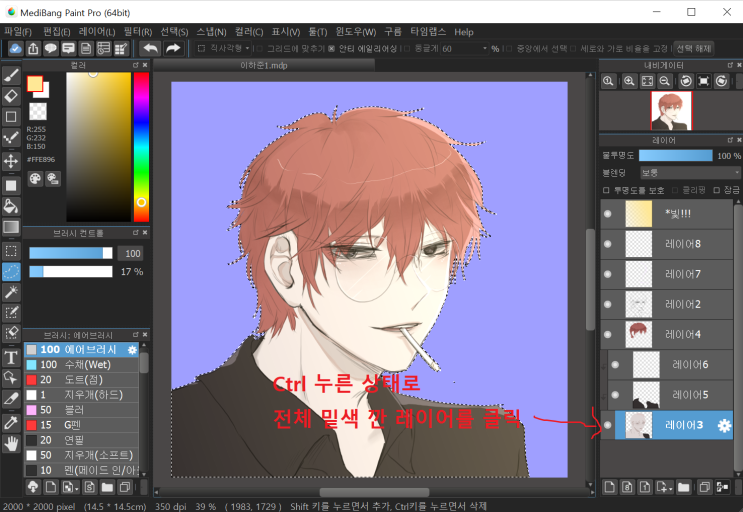Switch to the 이하준1.mdp document tab
This screenshot has height=512, width=743.
pos(264,65)
